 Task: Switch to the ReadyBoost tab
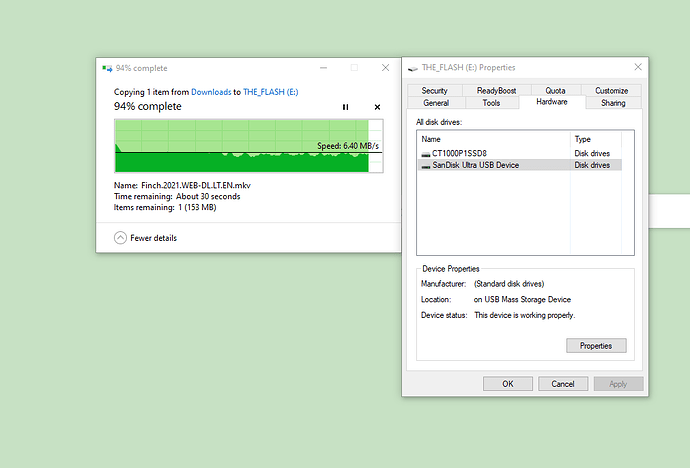496,91
